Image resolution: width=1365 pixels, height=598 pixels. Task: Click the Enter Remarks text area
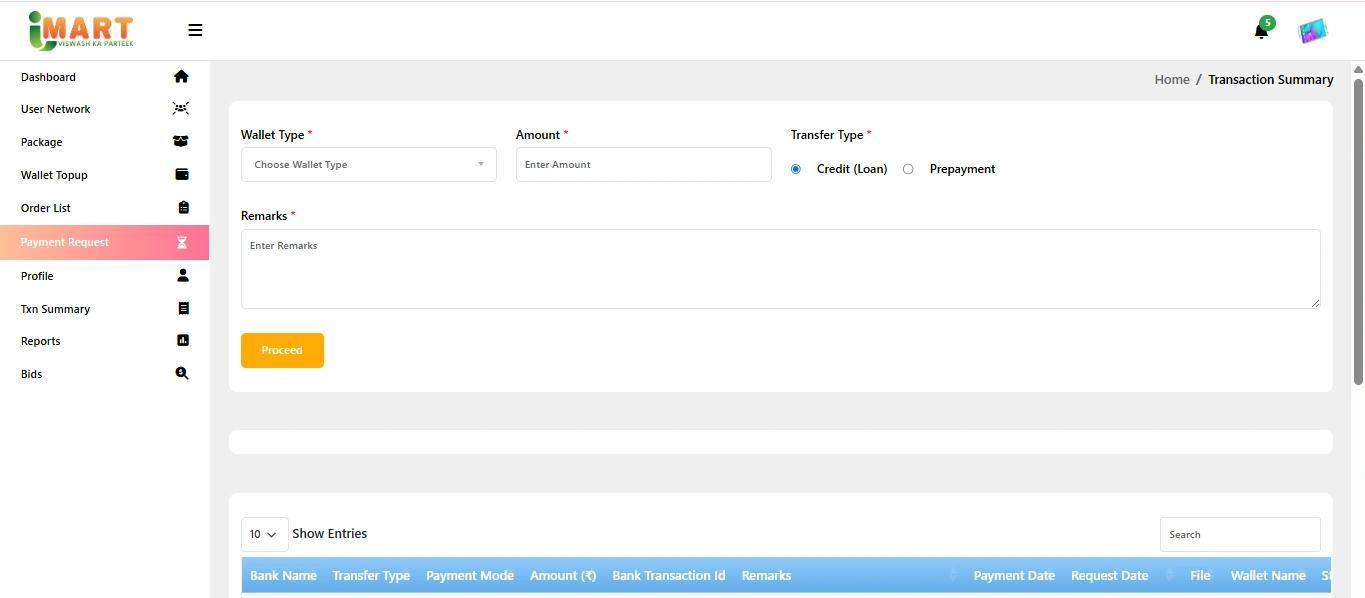tap(780, 269)
